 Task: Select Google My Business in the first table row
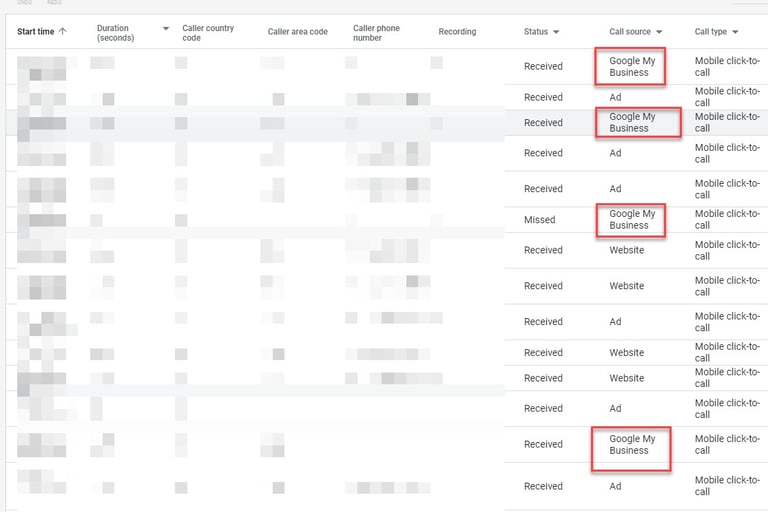(632, 67)
